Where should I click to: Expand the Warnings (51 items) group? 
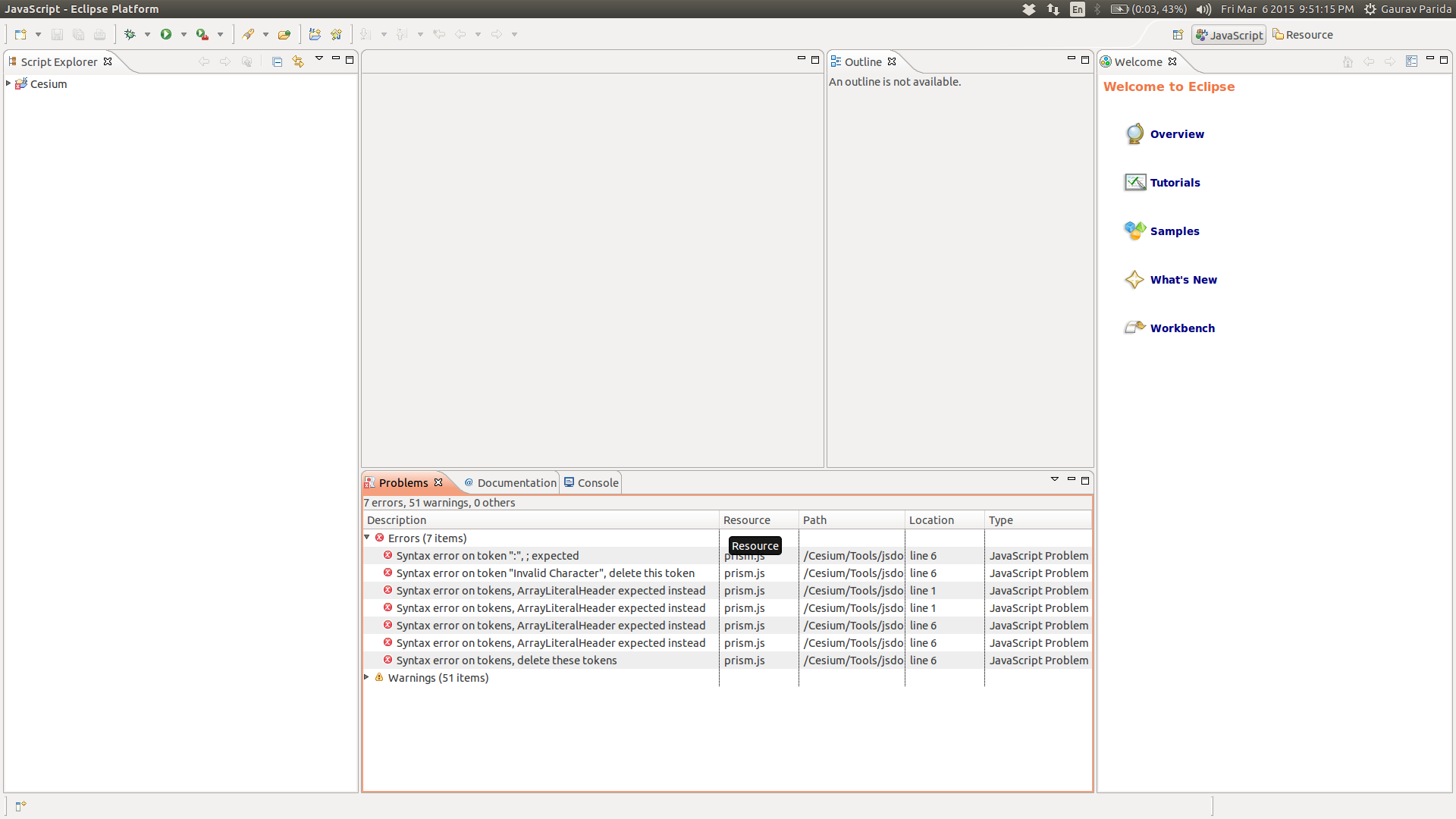click(x=367, y=677)
